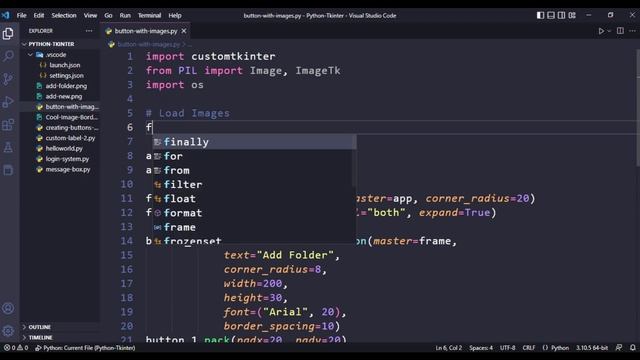Open login-system.py in Explorer

coord(60,159)
